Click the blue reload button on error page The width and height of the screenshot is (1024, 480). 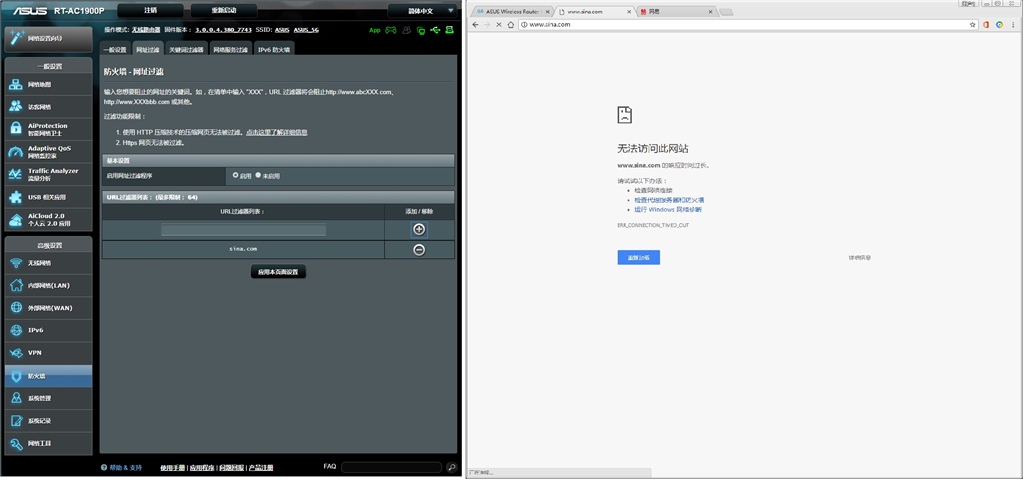[x=639, y=257]
